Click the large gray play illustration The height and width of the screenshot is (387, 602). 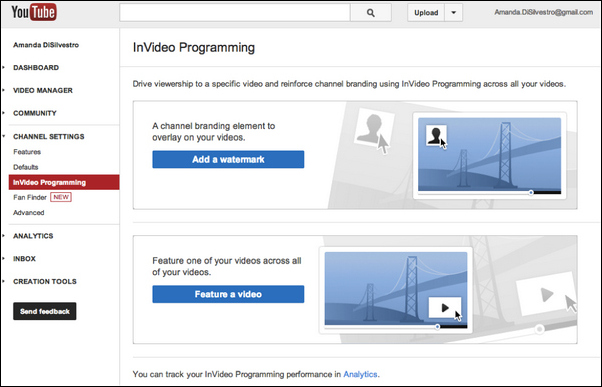[x=546, y=295]
